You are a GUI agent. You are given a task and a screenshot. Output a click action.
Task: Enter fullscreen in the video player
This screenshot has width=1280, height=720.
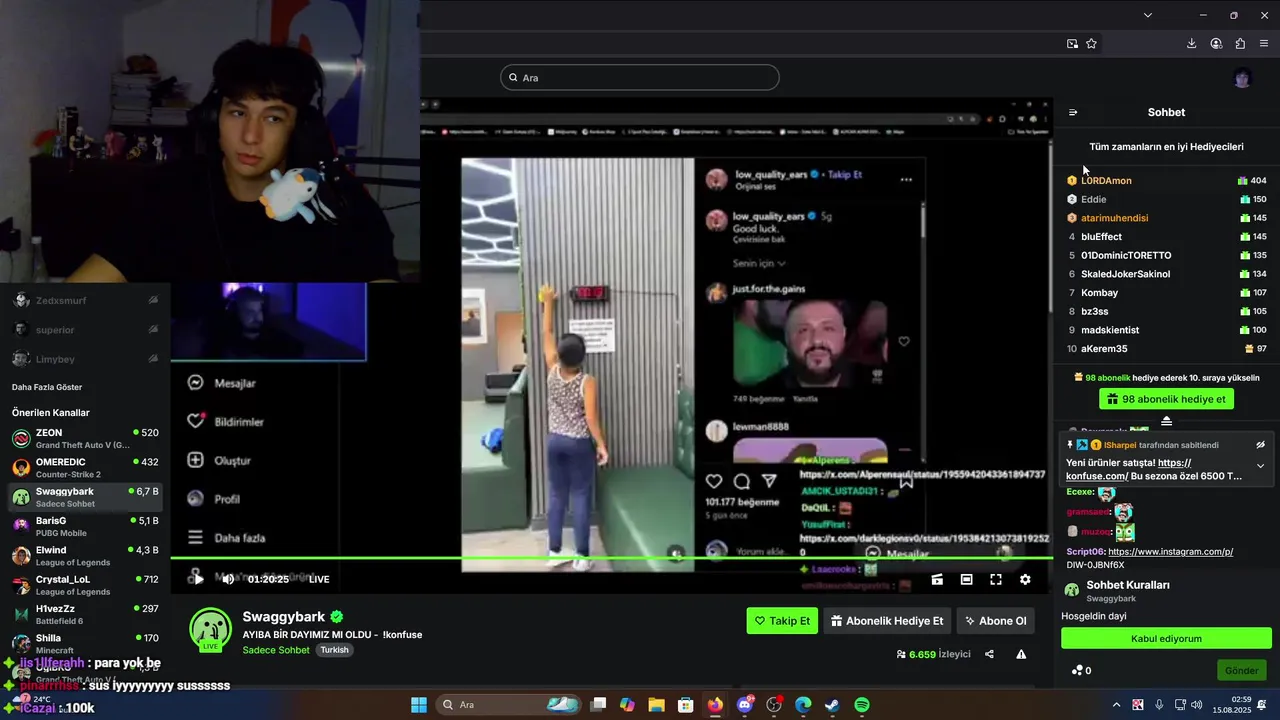[996, 579]
